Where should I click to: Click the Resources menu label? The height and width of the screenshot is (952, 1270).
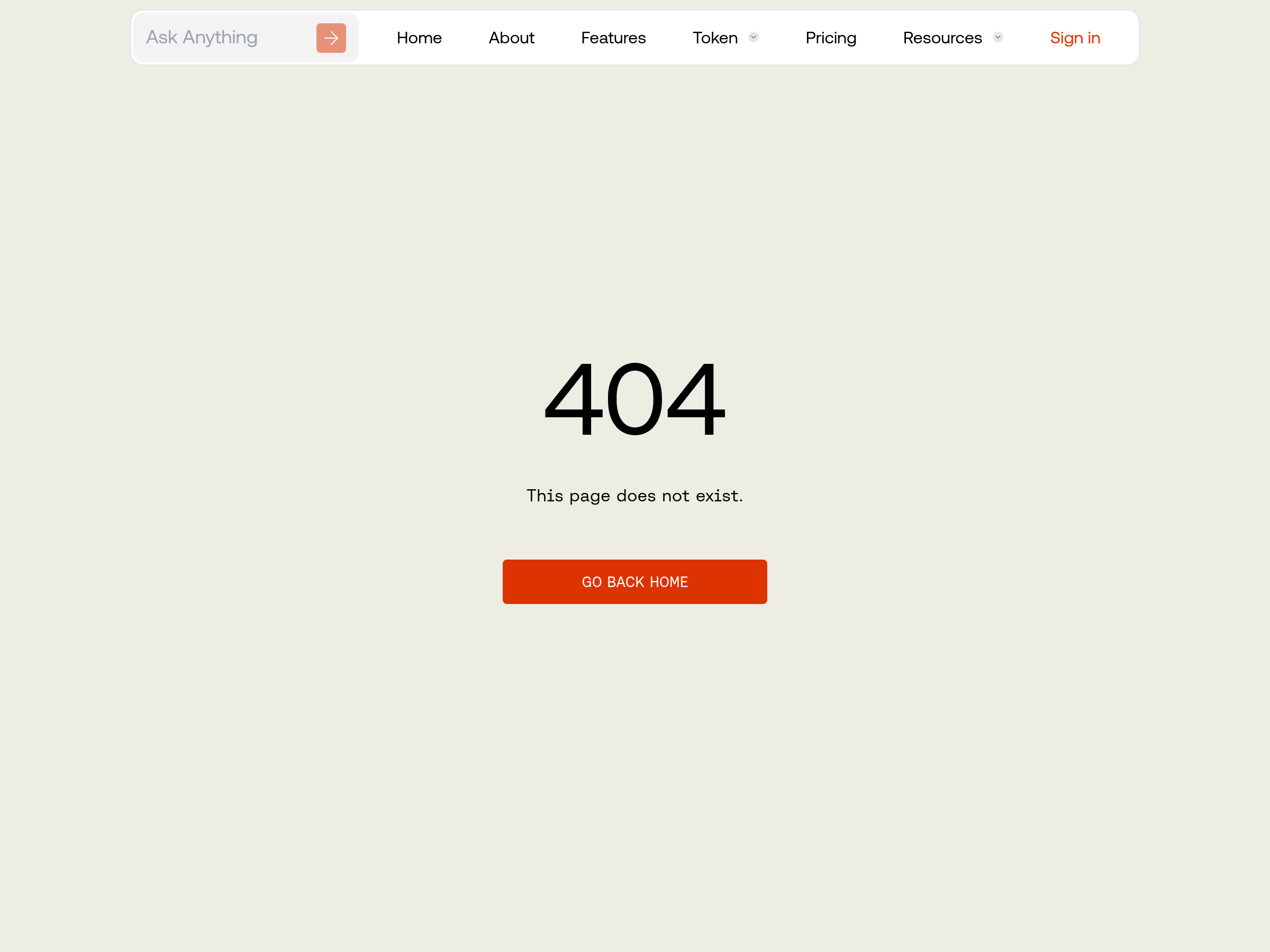coord(942,38)
